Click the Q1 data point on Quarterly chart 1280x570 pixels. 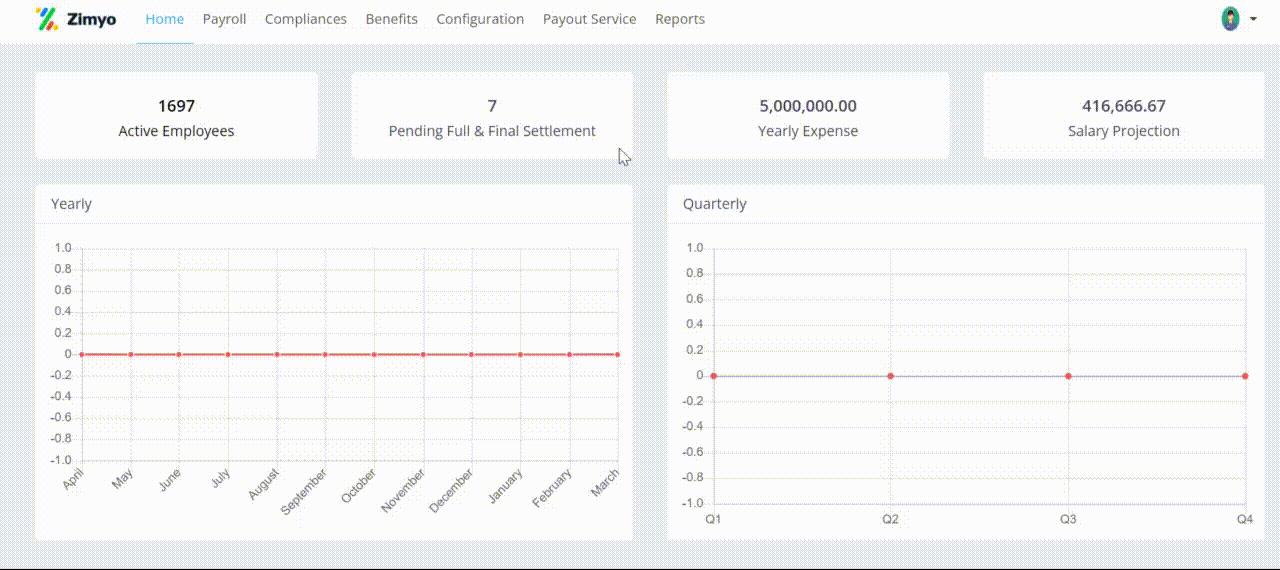pyautogui.click(x=713, y=376)
